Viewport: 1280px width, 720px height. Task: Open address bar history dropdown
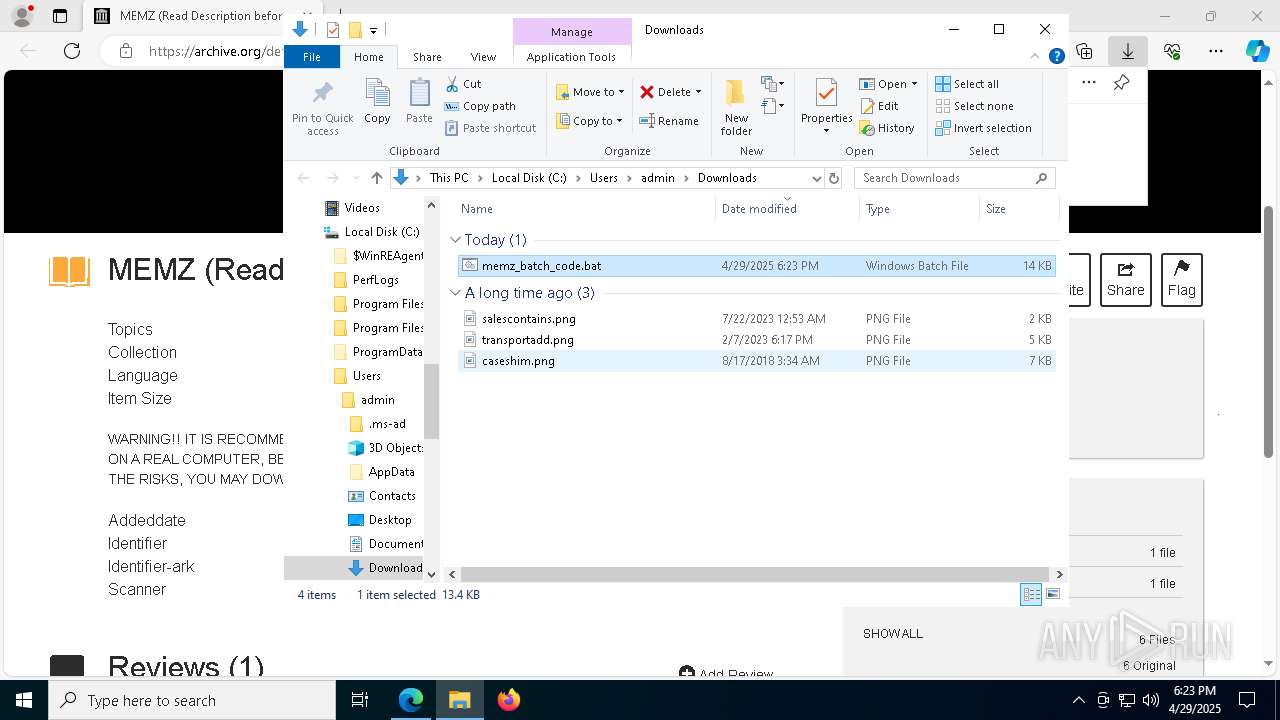click(x=816, y=178)
